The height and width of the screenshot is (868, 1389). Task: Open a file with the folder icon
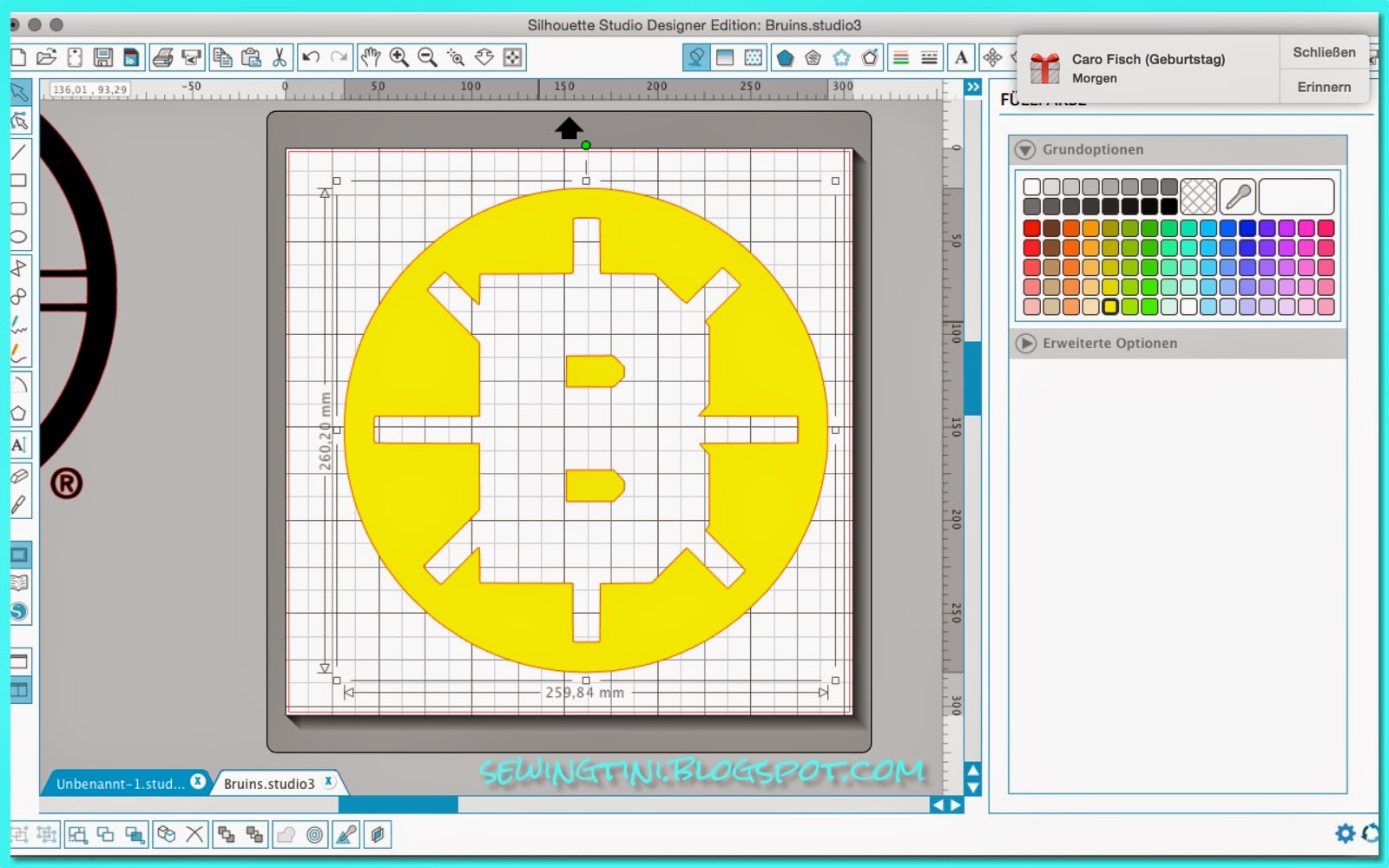tap(47, 57)
